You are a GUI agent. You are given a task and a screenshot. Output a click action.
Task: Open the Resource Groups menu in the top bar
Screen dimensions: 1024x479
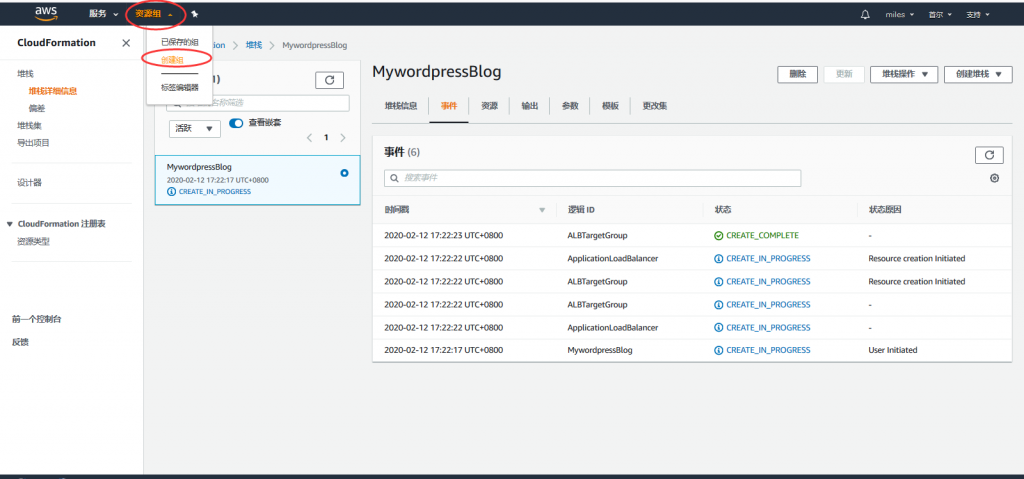pos(154,14)
